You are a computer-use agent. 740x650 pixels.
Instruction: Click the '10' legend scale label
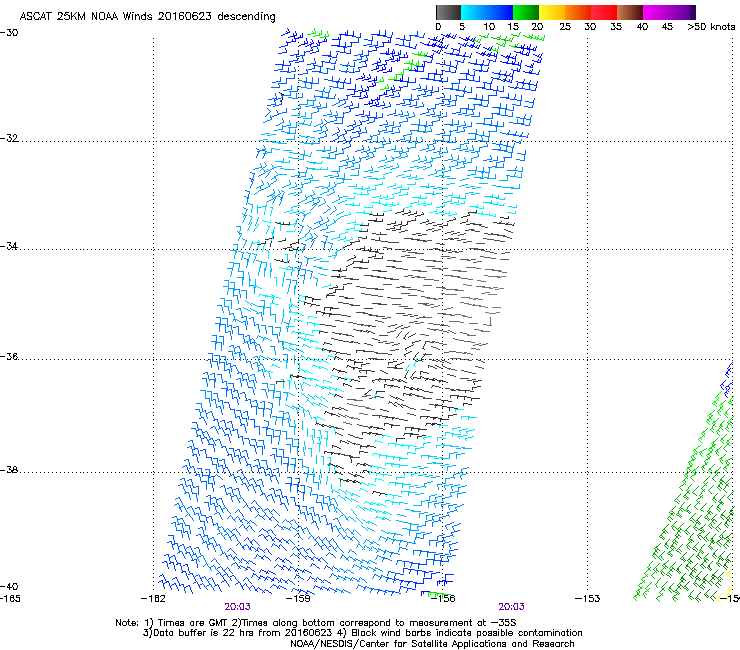point(488,27)
